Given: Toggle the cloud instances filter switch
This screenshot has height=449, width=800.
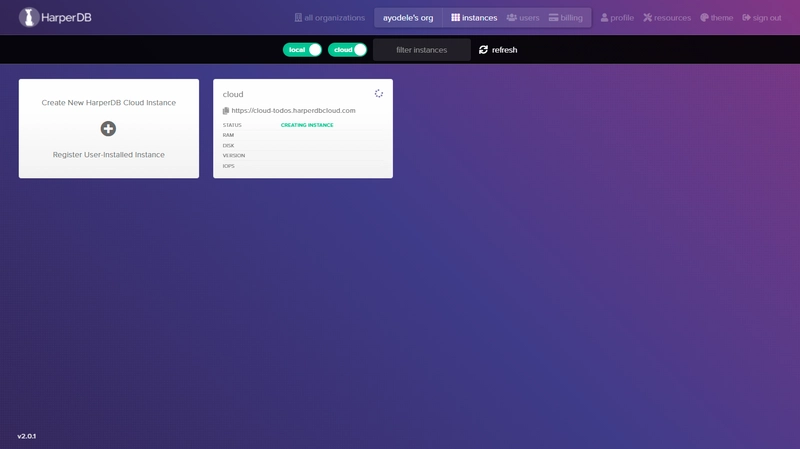Looking at the screenshot, I should pyautogui.click(x=347, y=49).
